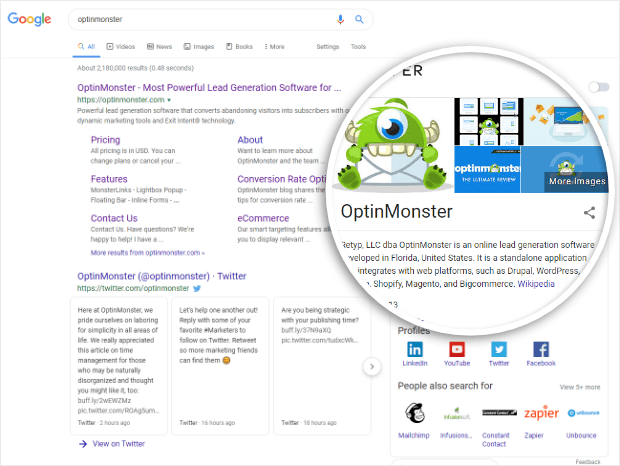Open search Tools
The image size is (620, 466).
[x=358, y=47]
